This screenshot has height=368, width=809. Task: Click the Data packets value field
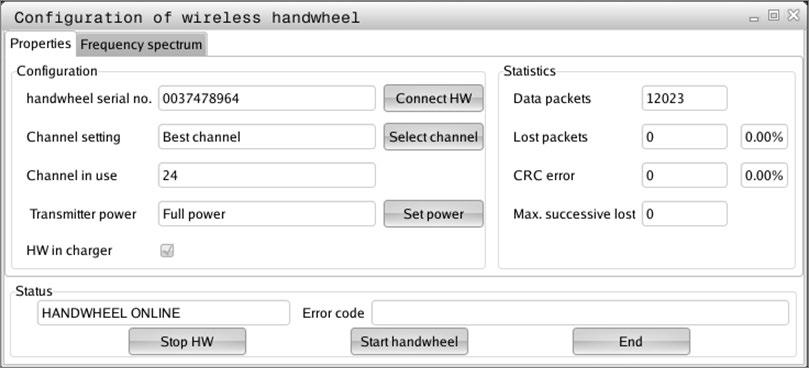[x=685, y=98]
